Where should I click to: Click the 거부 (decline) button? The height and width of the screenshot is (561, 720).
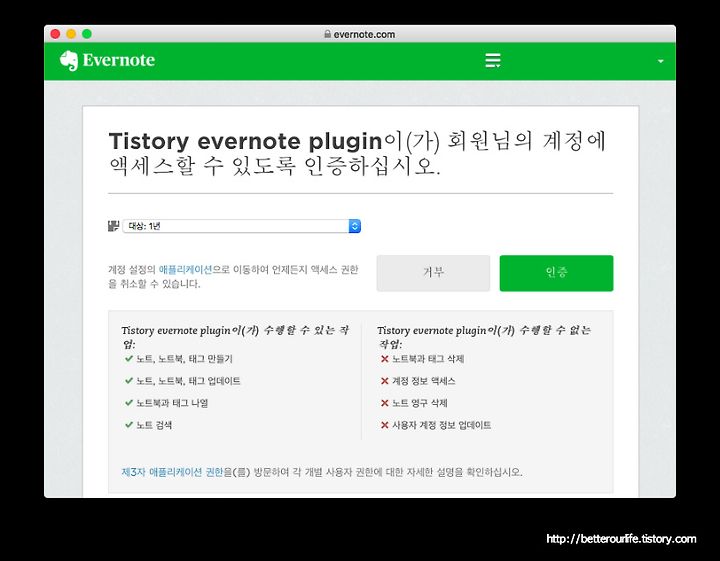click(x=433, y=273)
